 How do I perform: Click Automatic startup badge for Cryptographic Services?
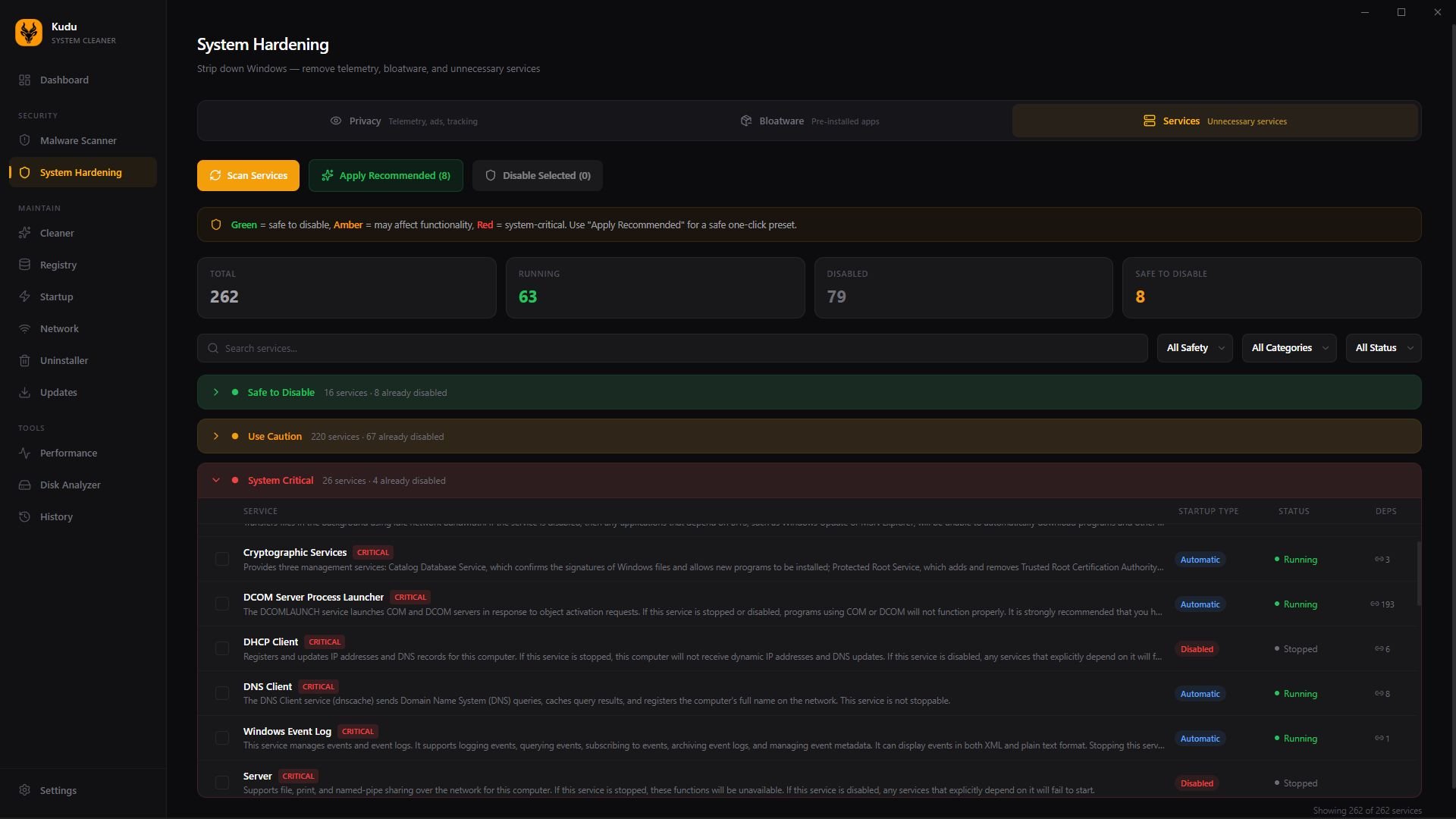[x=1200, y=560]
